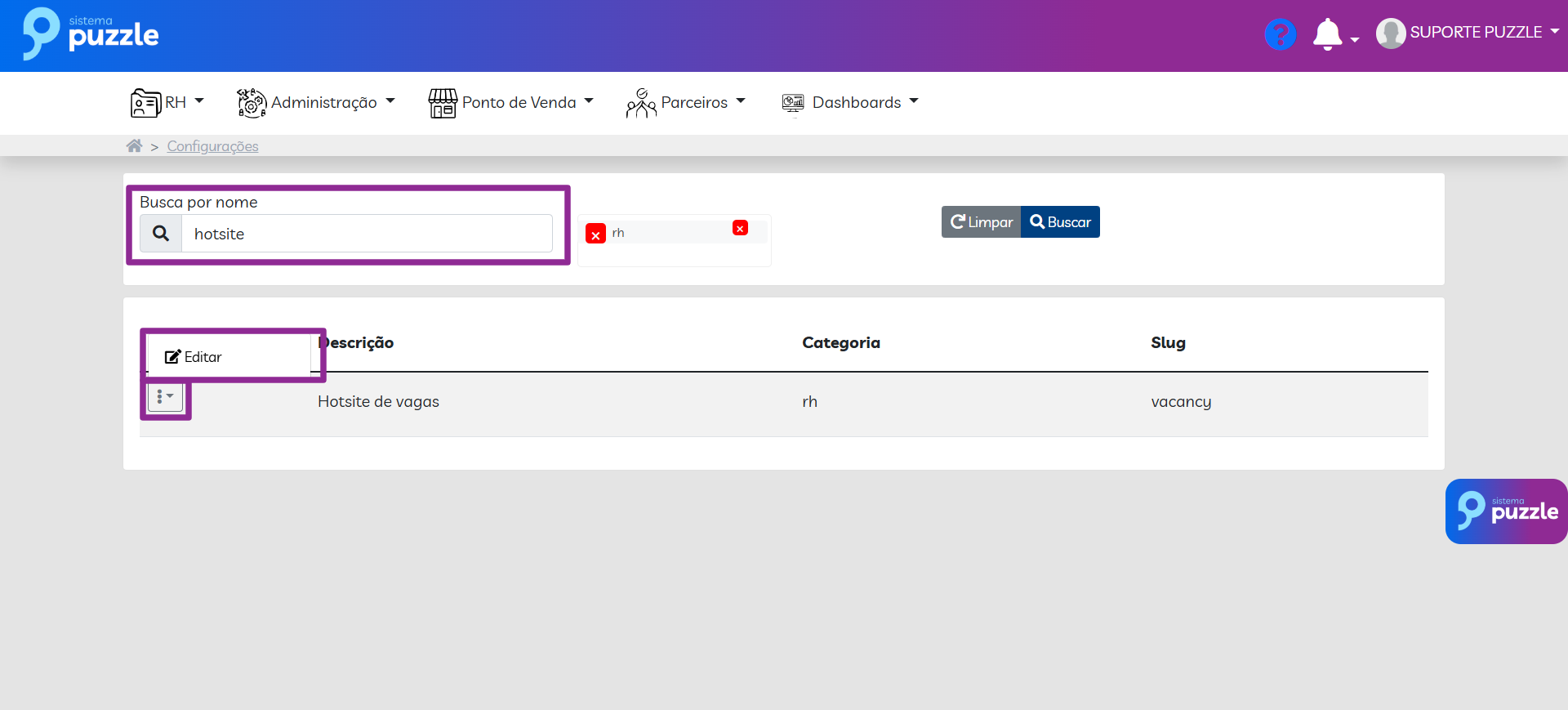Screen dimensions: 1568x710
Task: Expand the RH menu
Action: (x=167, y=103)
